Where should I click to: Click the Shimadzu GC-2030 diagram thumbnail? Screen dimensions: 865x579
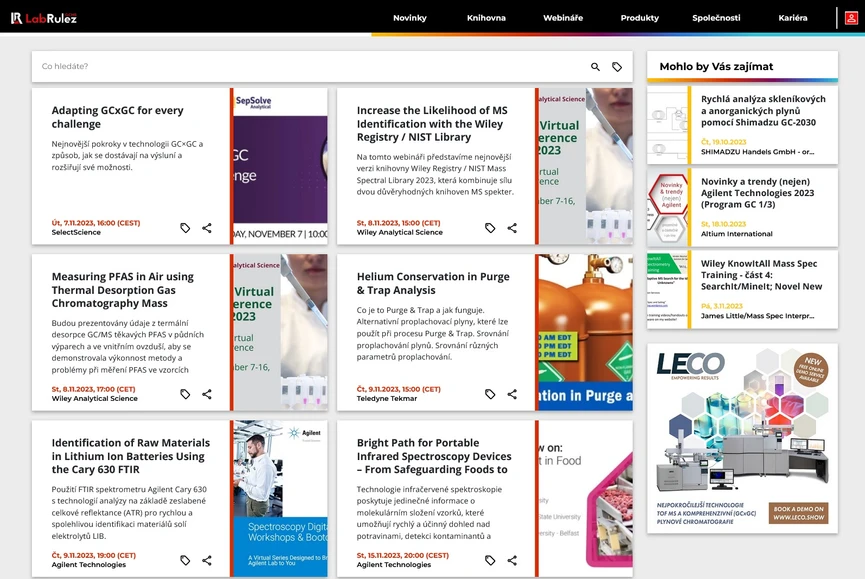click(667, 125)
